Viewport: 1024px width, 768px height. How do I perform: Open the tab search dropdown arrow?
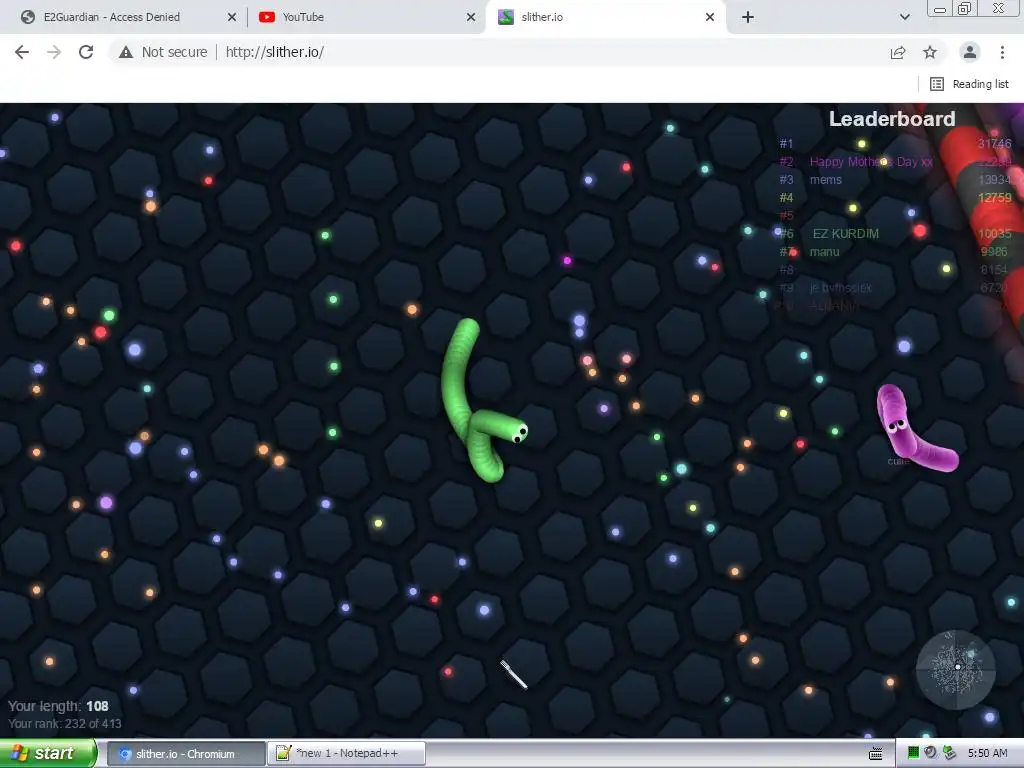904,17
